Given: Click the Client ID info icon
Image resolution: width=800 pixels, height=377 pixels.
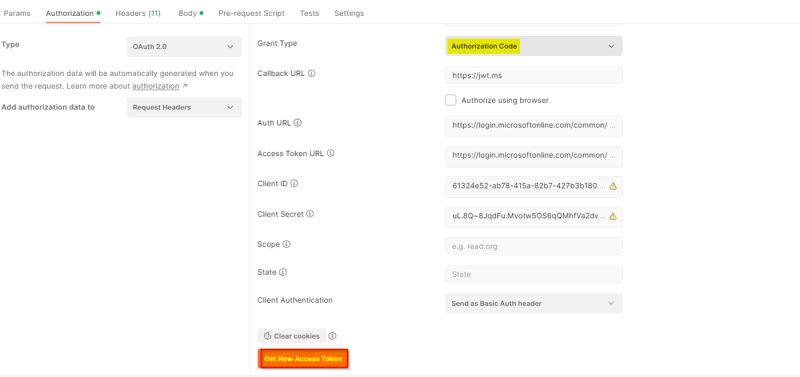Looking at the screenshot, I should [x=294, y=183].
